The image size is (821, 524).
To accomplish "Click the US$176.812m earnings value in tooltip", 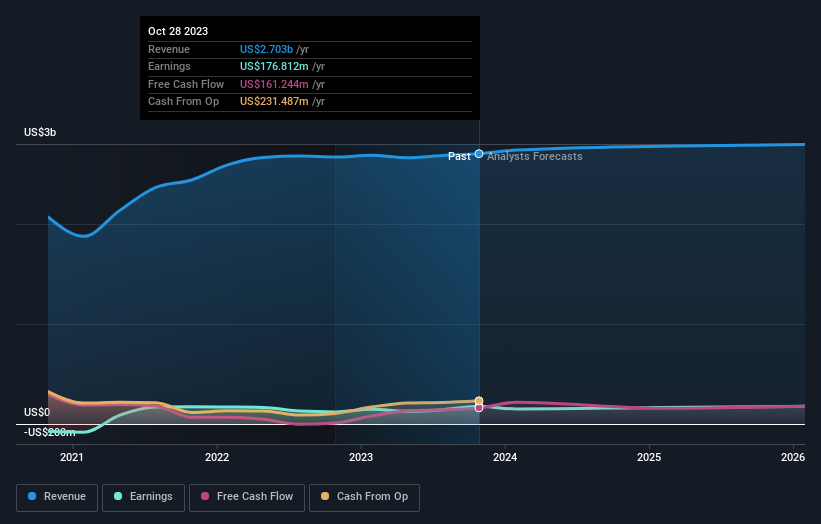I will coord(274,66).
